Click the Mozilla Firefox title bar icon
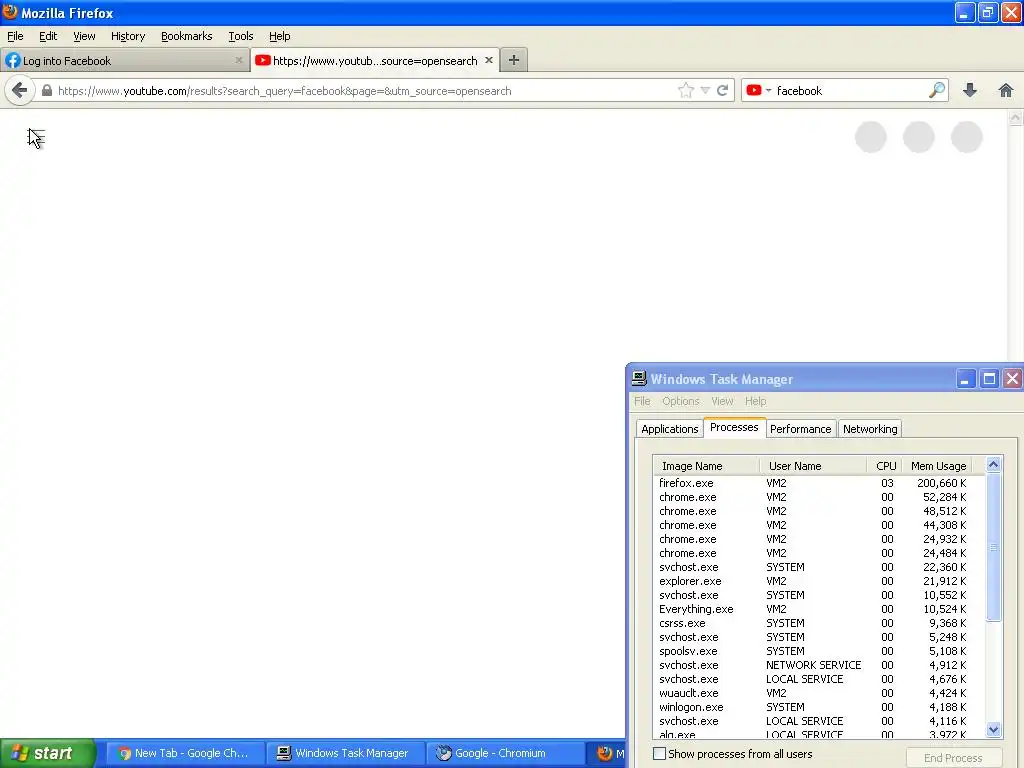Image resolution: width=1024 pixels, height=768 pixels. pos(10,12)
